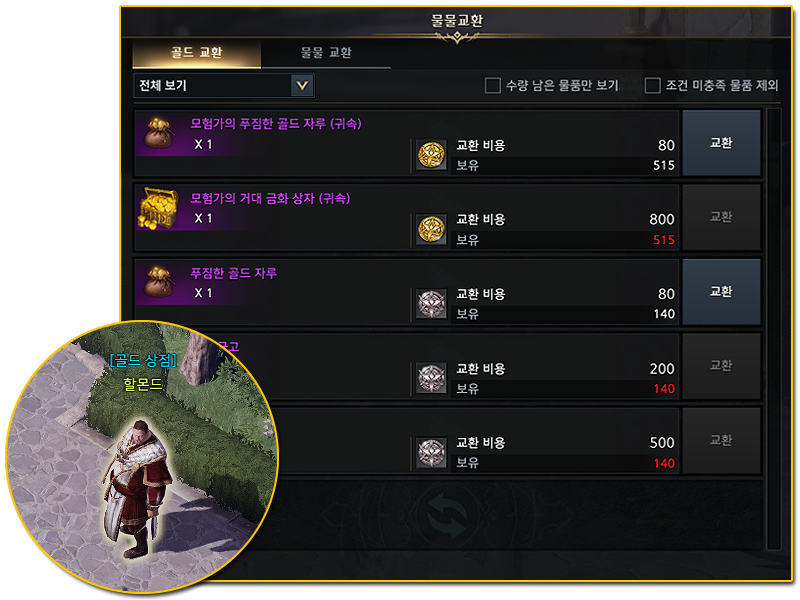The width and height of the screenshot is (800, 600).
Task: Click the silver coin icon beside cost 200
Action: [x=432, y=379]
